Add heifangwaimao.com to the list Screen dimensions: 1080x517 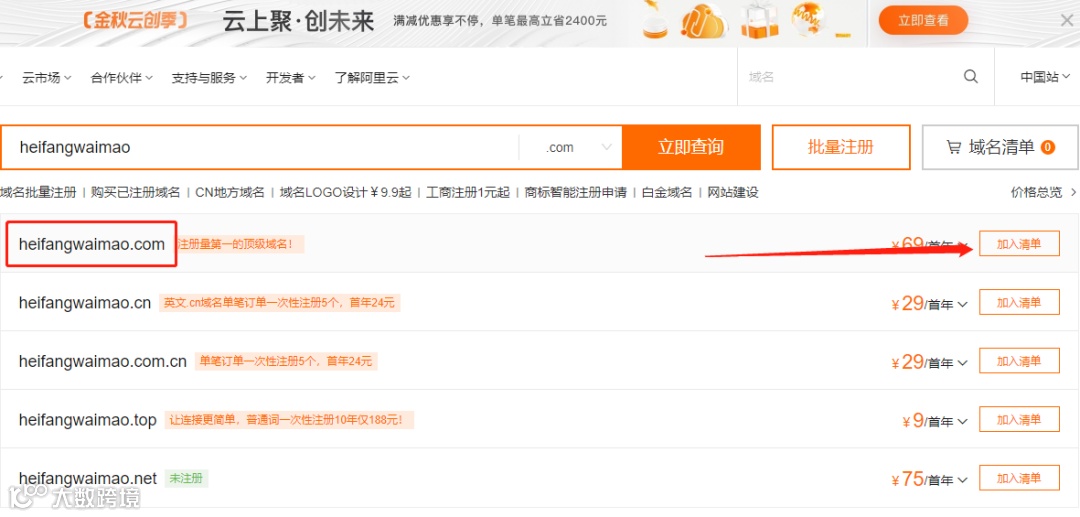1019,244
